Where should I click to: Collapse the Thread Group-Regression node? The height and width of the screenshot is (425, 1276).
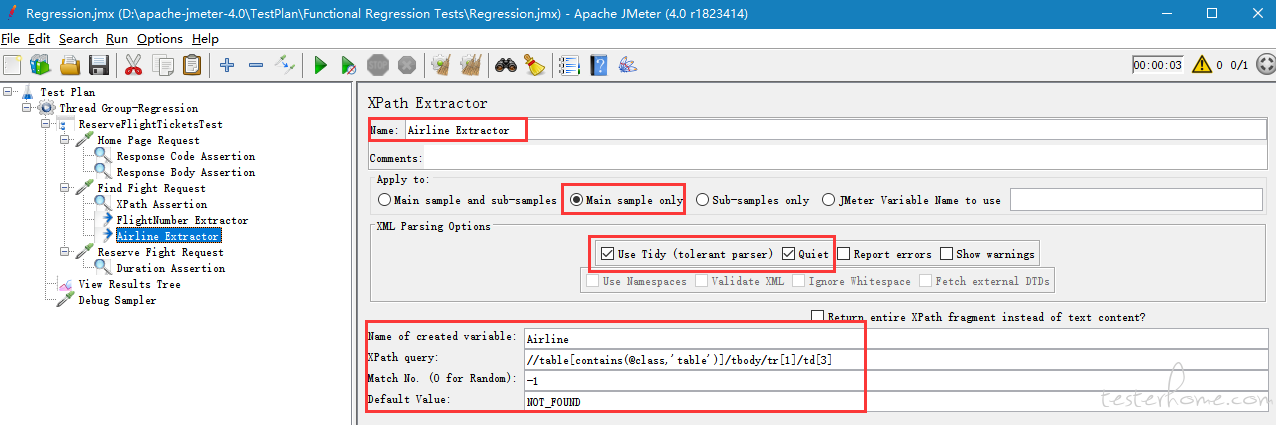(27, 108)
